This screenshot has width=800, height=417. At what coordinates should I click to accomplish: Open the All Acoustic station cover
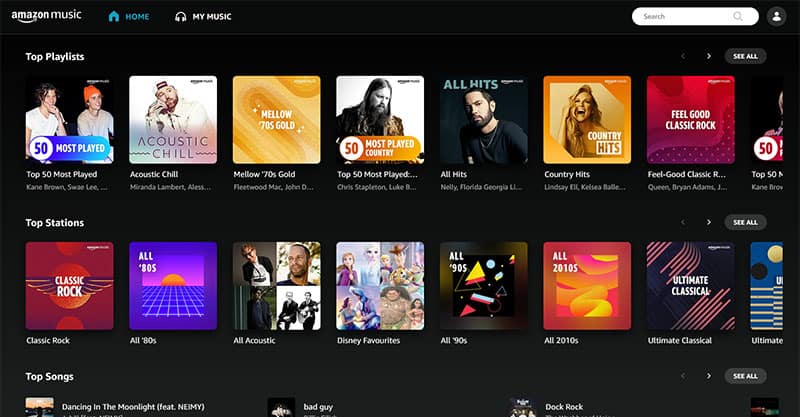[277, 286]
